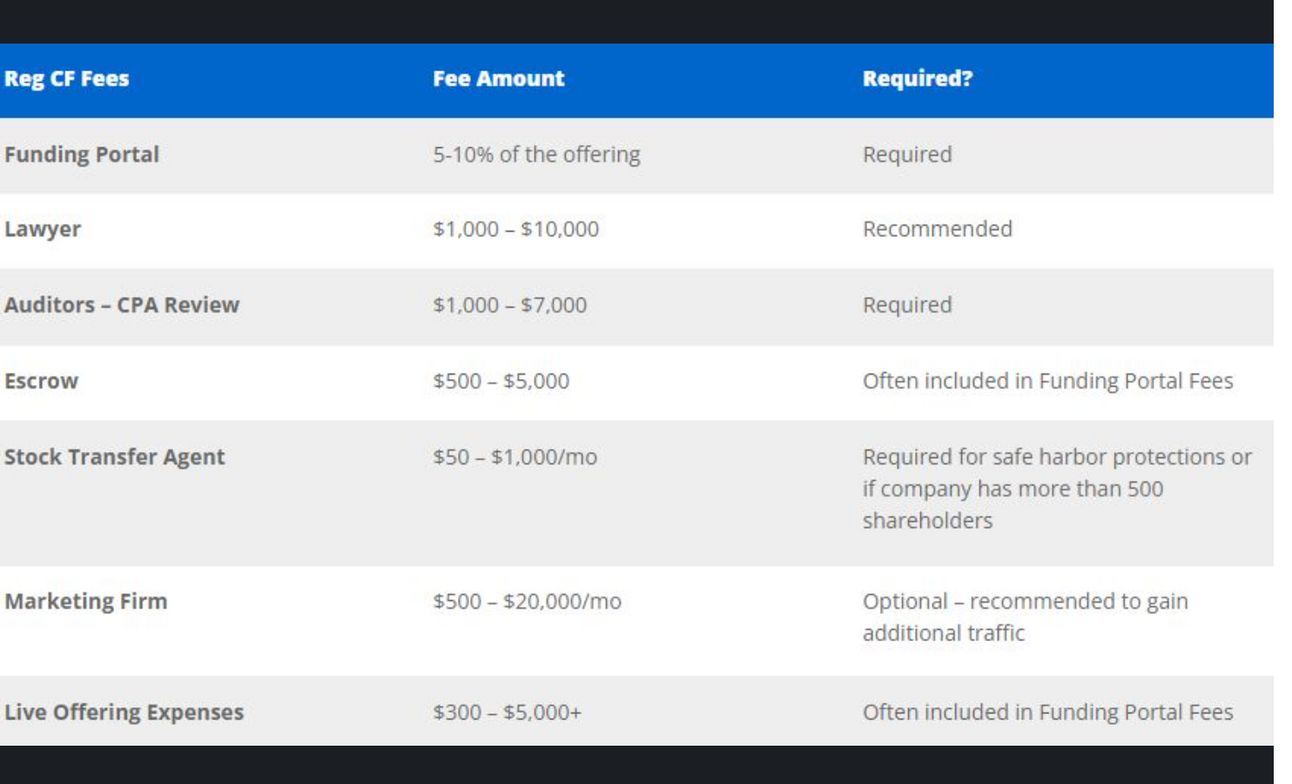Click the $500 – $5,000 fee cell

[501, 381]
